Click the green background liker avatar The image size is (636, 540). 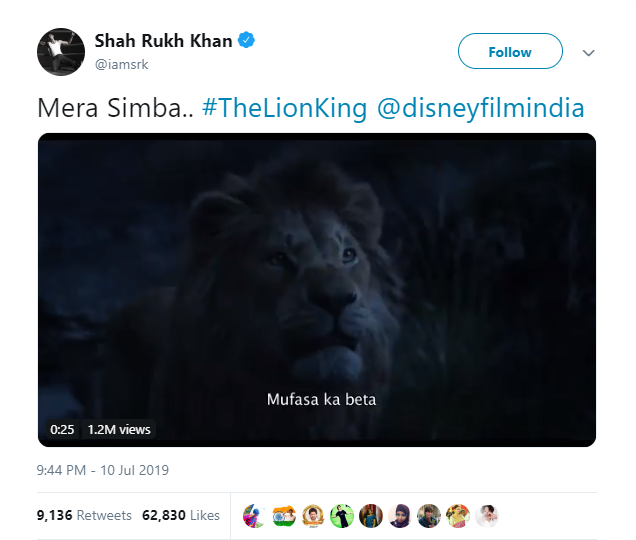coord(342,516)
